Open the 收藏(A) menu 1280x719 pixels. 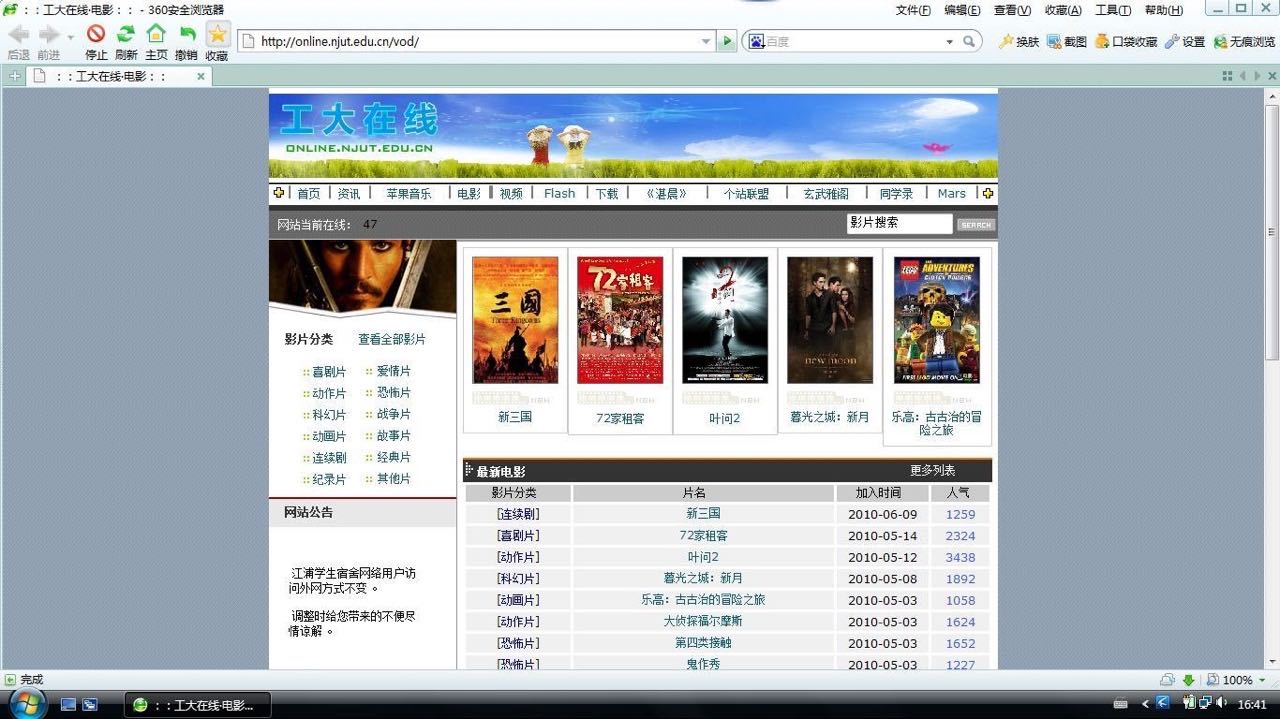[x=1062, y=10]
